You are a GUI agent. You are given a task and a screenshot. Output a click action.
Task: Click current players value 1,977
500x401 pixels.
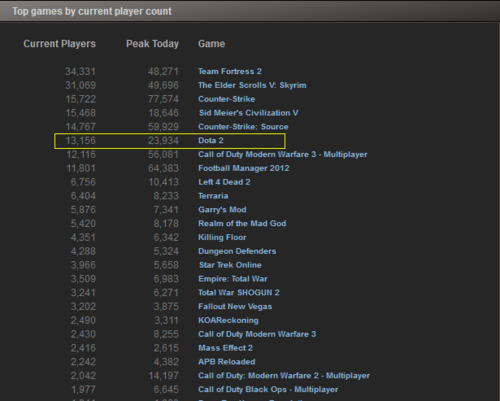[x=83, y=390]
